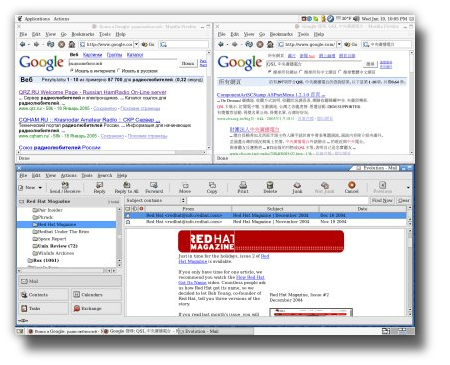Click the Stop icon in left Firefox window
This screenshot has height=365, width=450.
[x=61, y=44]
